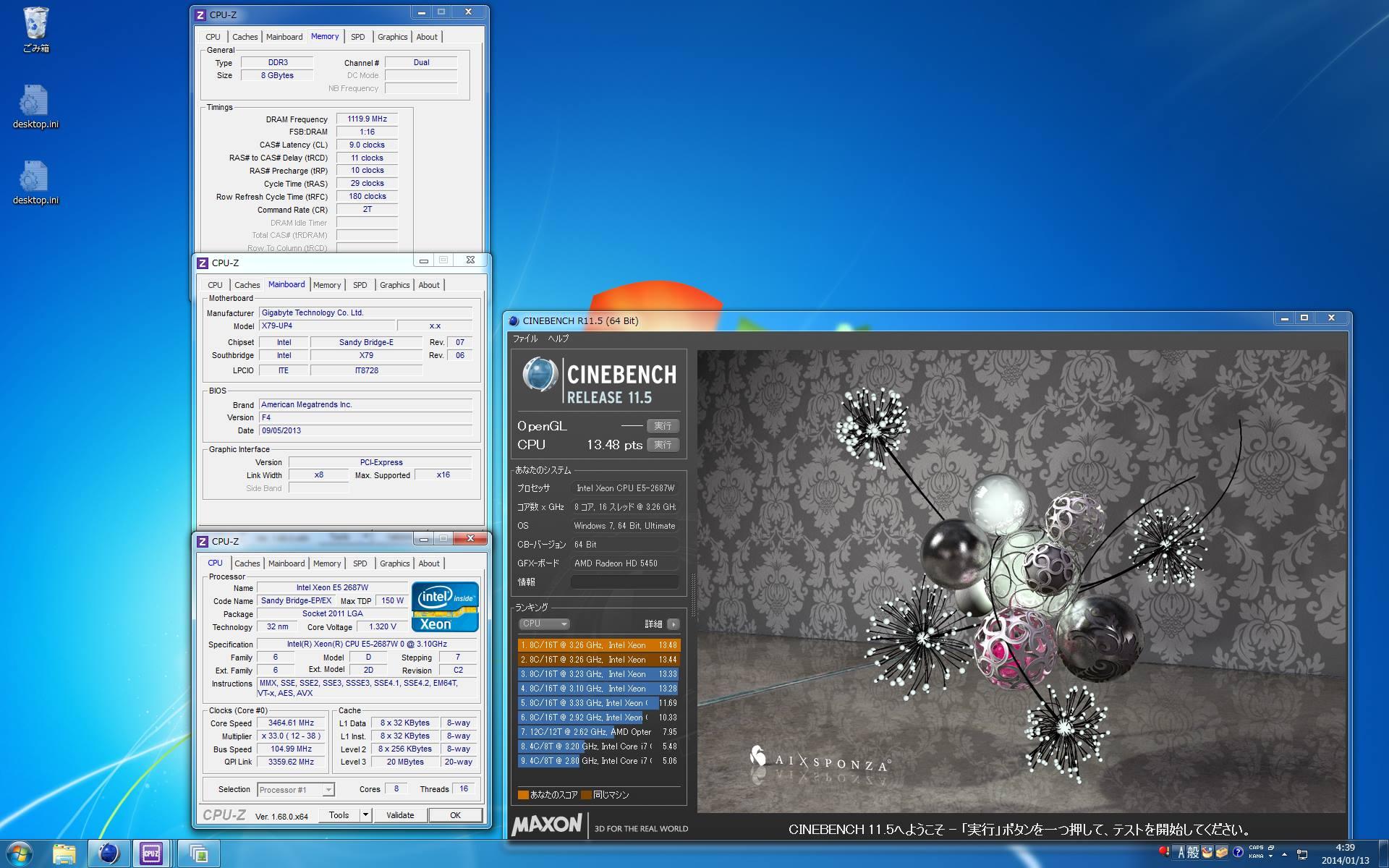Select ranking row 7 AMD Opteron
The height and width of the screenshot is (868, 1389).
[x=599, y=732]
